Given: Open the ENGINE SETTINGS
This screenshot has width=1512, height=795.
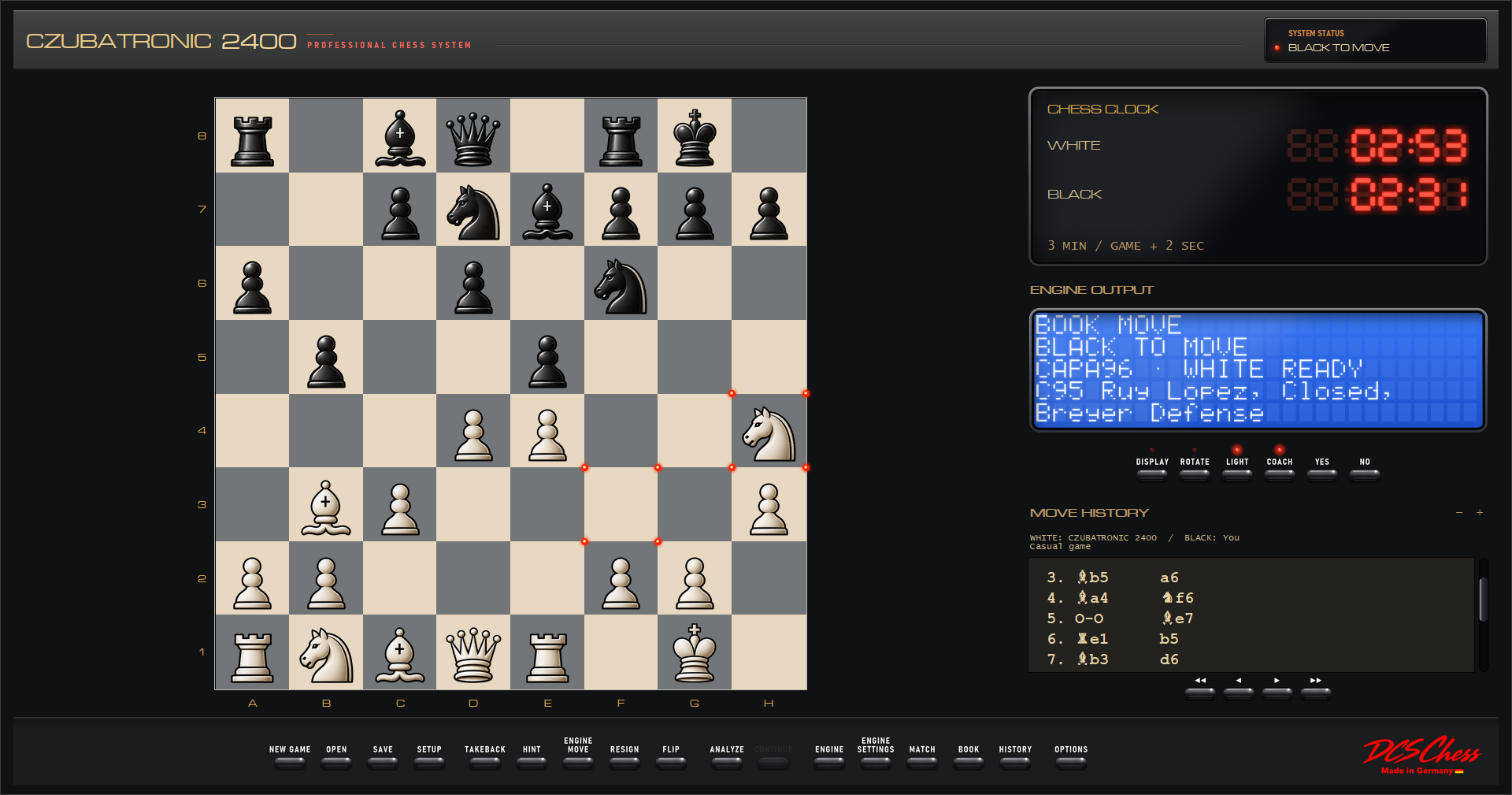Looking at the screenshot, I should click(x=876, y=762).
